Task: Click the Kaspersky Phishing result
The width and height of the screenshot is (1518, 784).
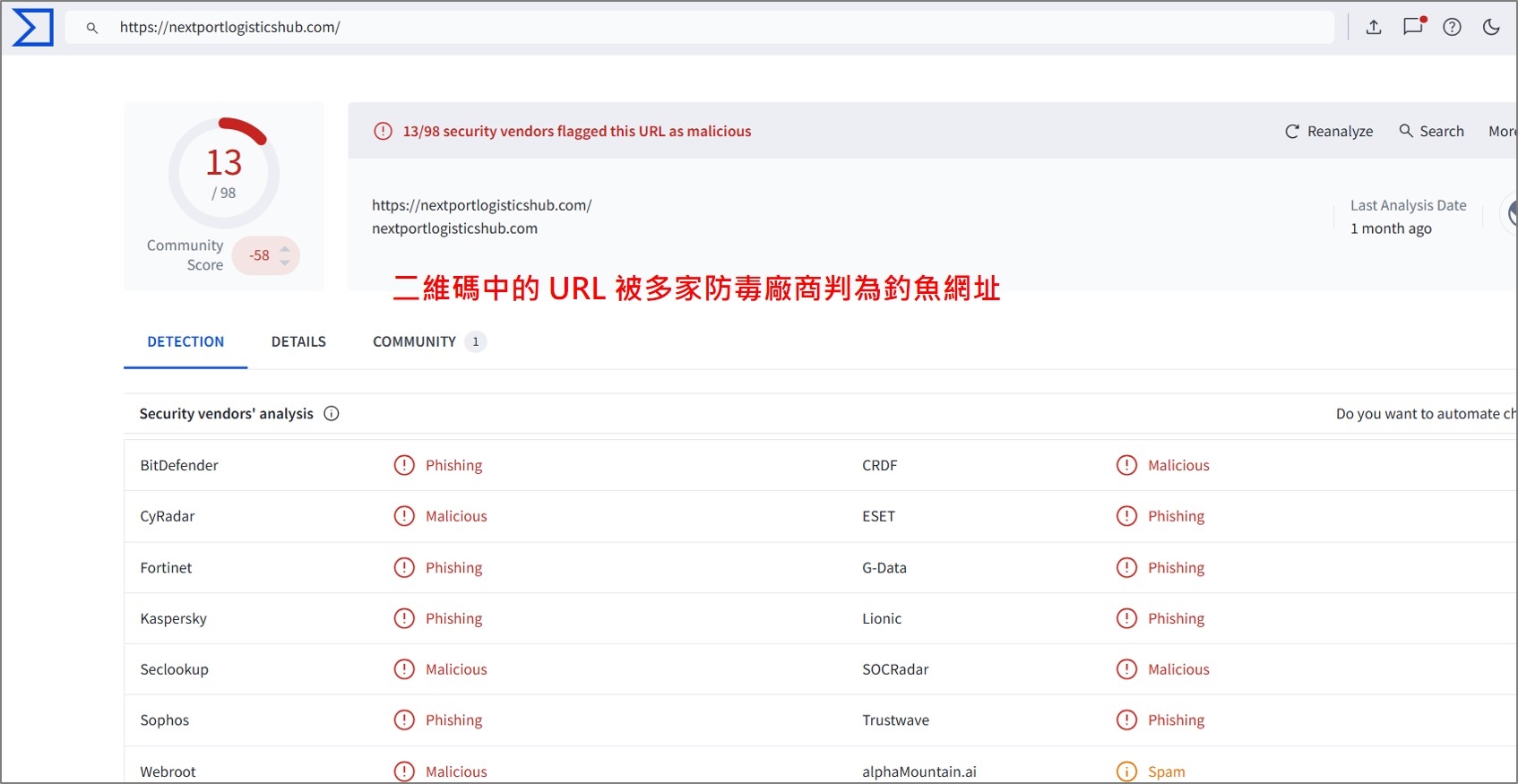Action: [x=453, y=618]
